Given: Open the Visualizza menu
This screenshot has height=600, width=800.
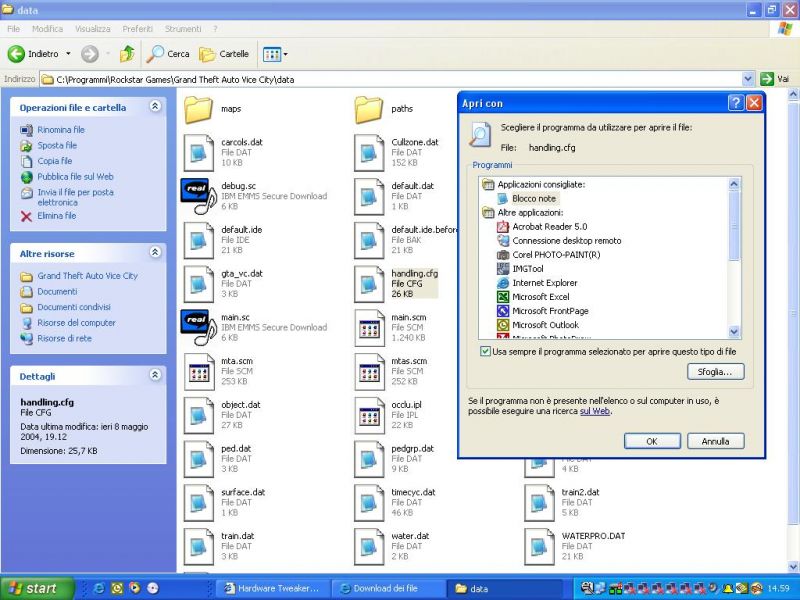Looking at the screenshot, I should tap(93, 29).
